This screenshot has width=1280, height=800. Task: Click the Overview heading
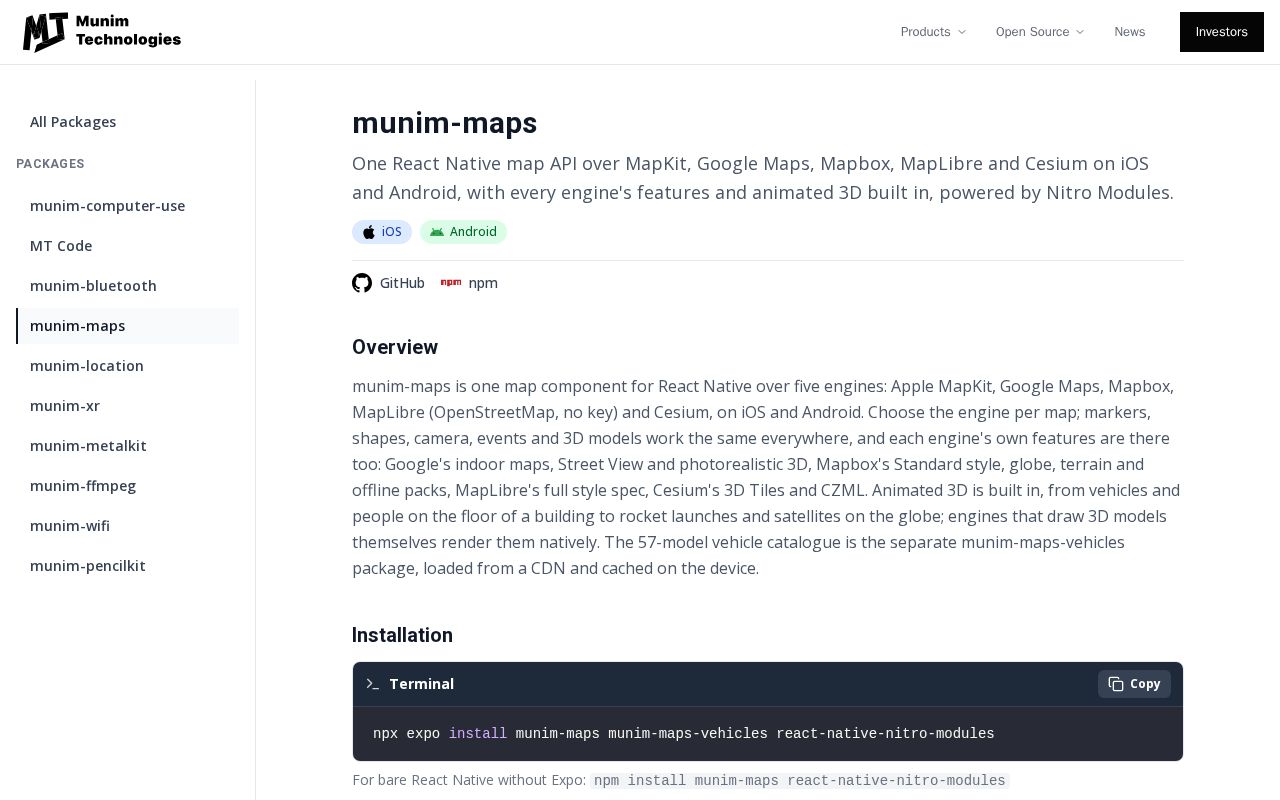(x=395, y=347)
